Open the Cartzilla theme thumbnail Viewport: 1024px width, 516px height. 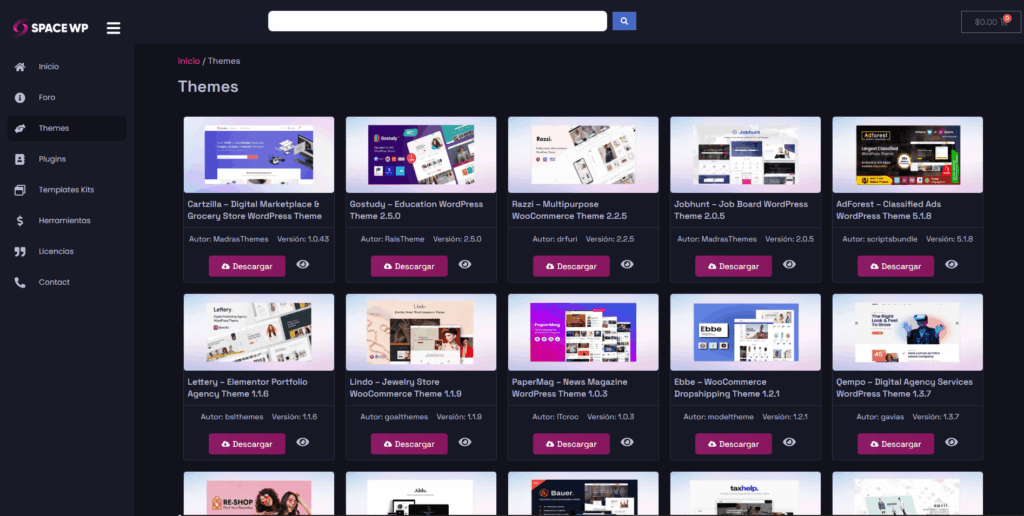(x=259, y=155)
